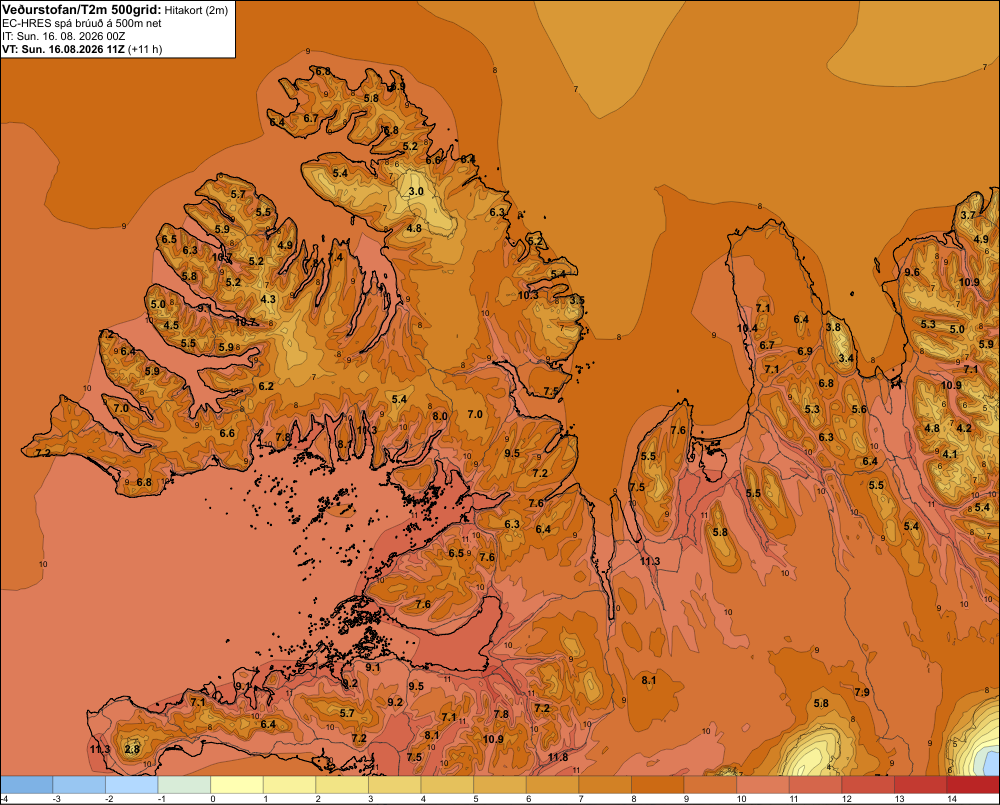
Task: Click the legend scale label '-1'
Action: click(161, 799)
